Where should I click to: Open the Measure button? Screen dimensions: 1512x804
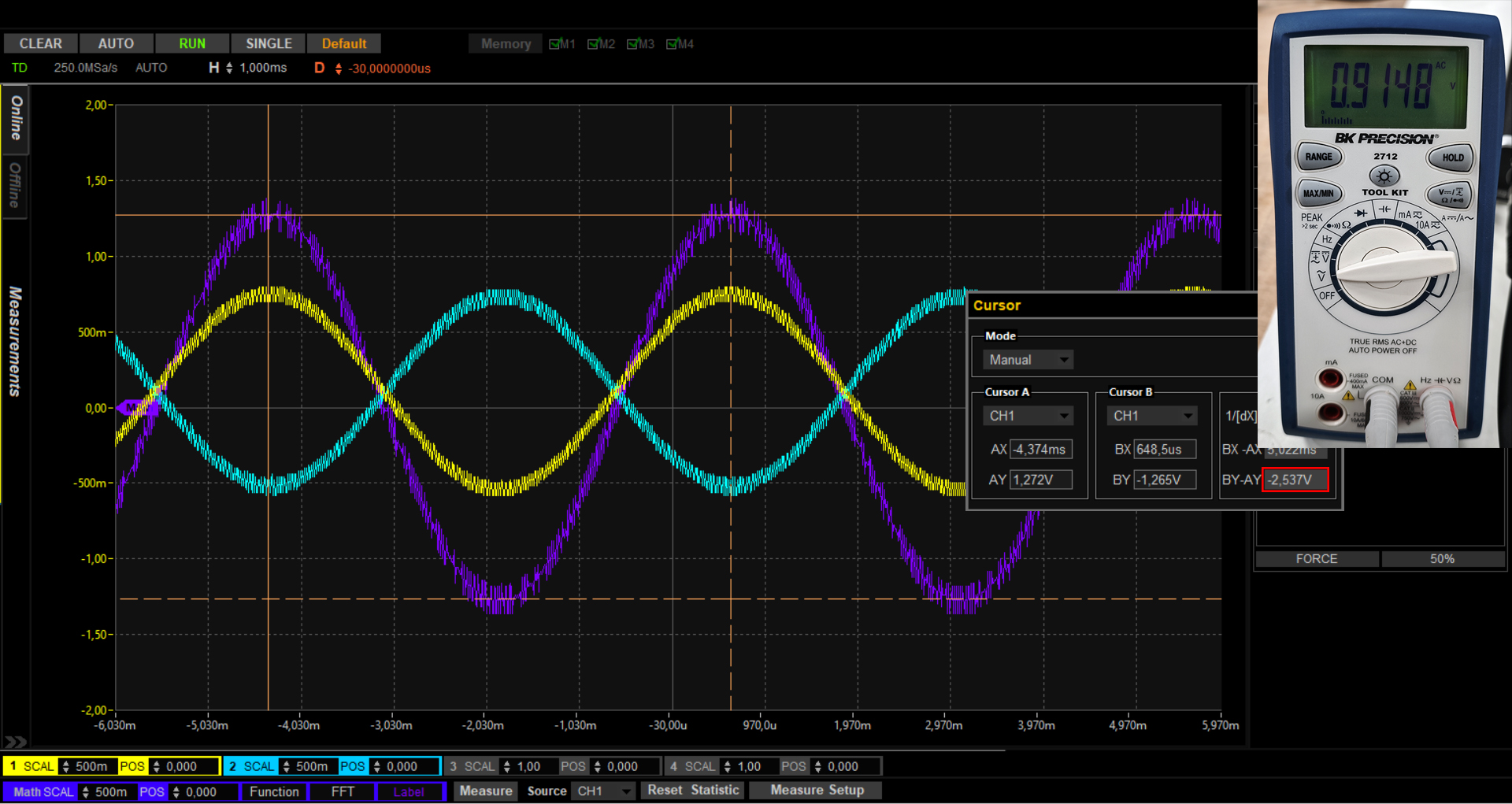pos(486,791)
